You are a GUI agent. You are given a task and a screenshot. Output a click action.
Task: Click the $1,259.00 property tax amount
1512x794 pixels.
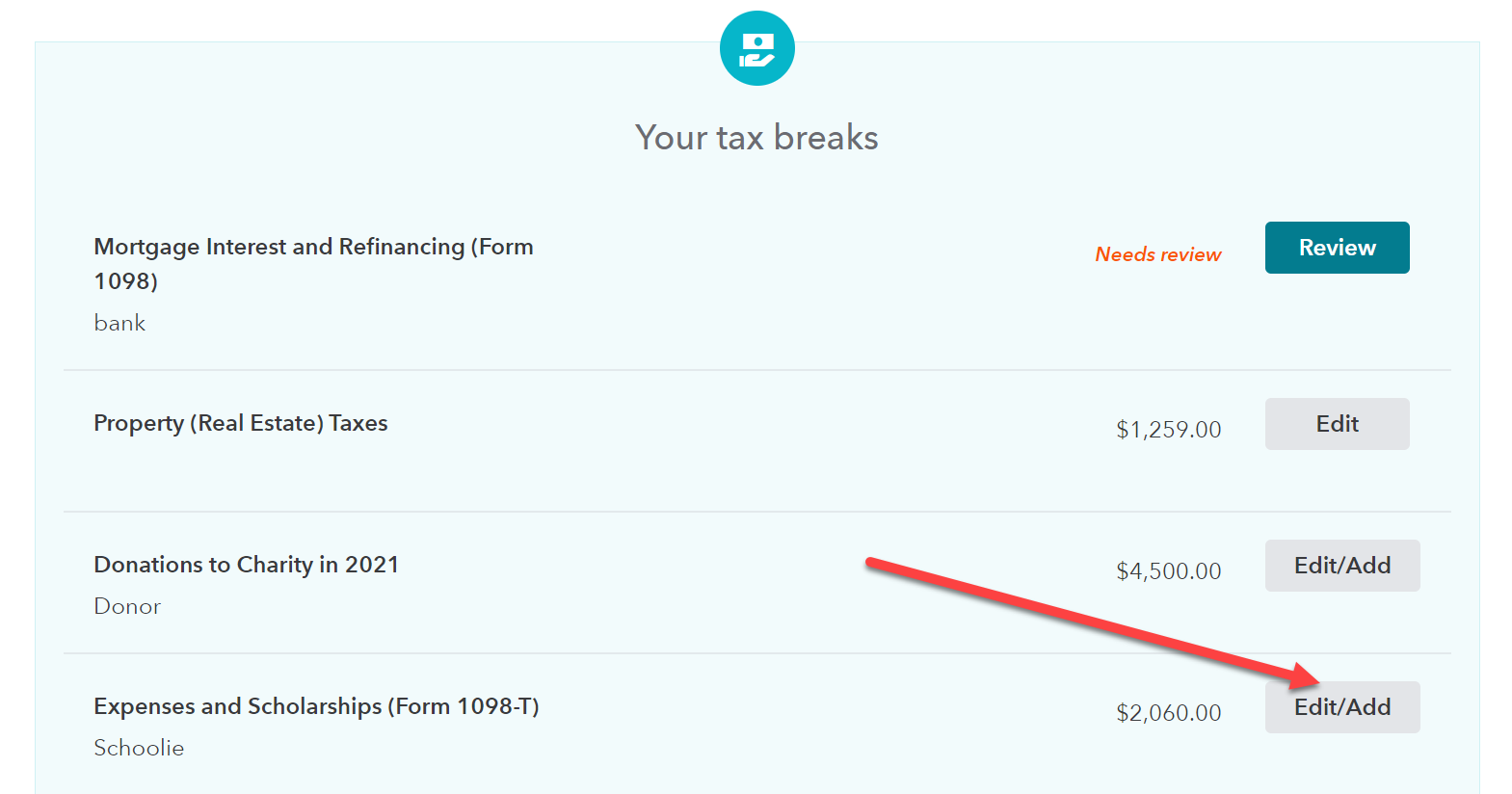point(1168,430)
